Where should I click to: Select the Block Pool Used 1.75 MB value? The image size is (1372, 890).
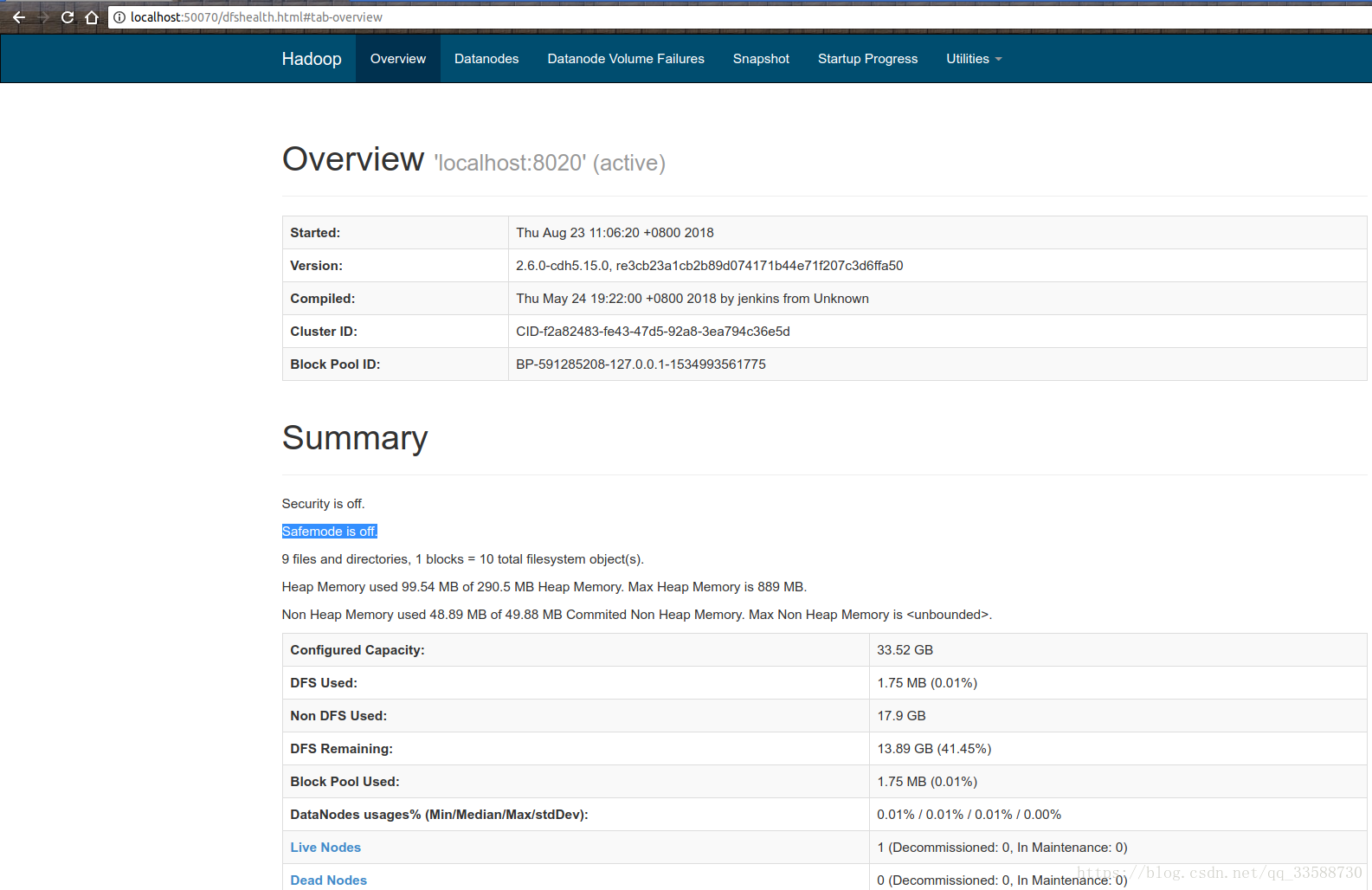tap(927, 782)
